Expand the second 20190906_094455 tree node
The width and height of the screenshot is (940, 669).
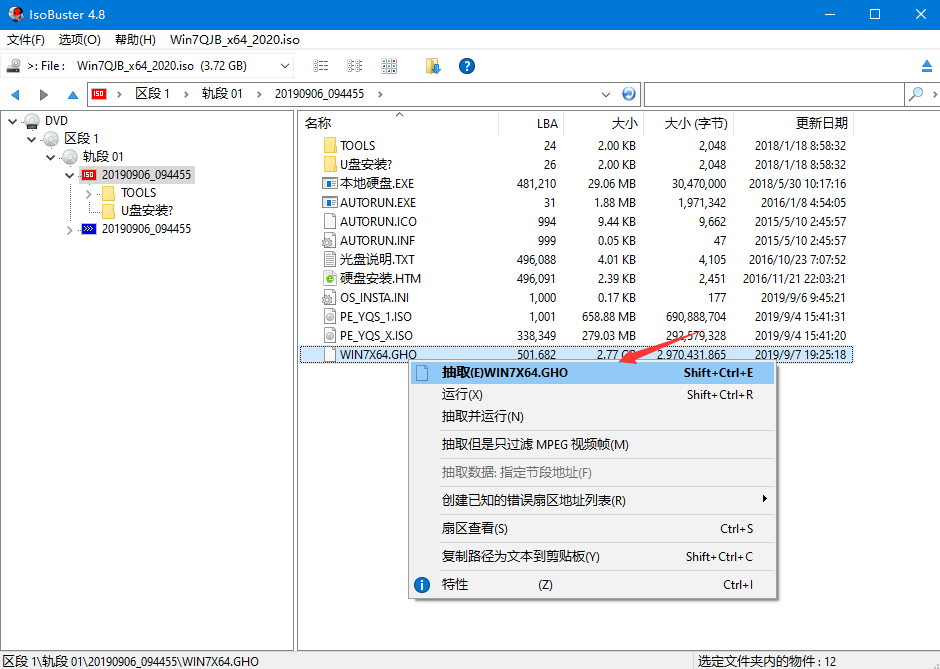click(69, 229)
